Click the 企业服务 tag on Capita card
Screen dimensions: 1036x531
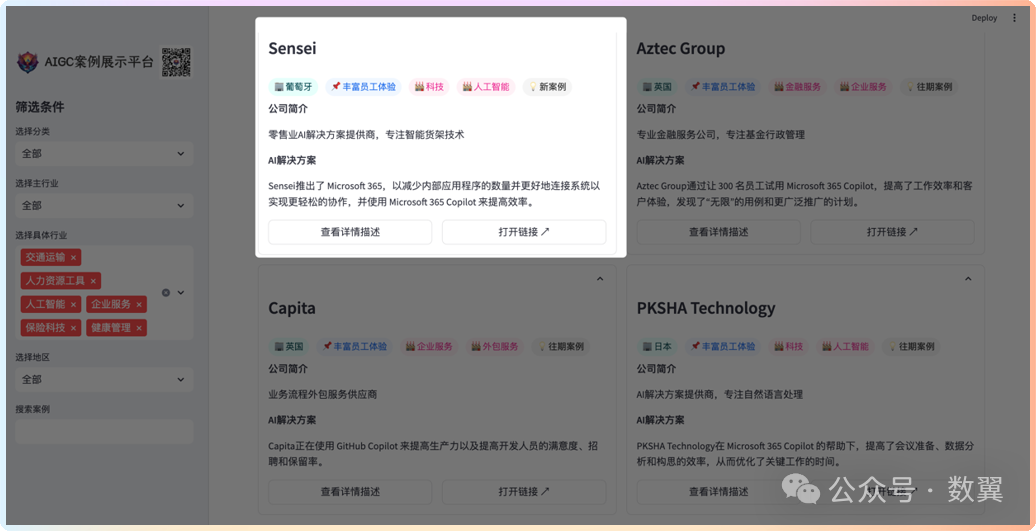coord(429,346)
